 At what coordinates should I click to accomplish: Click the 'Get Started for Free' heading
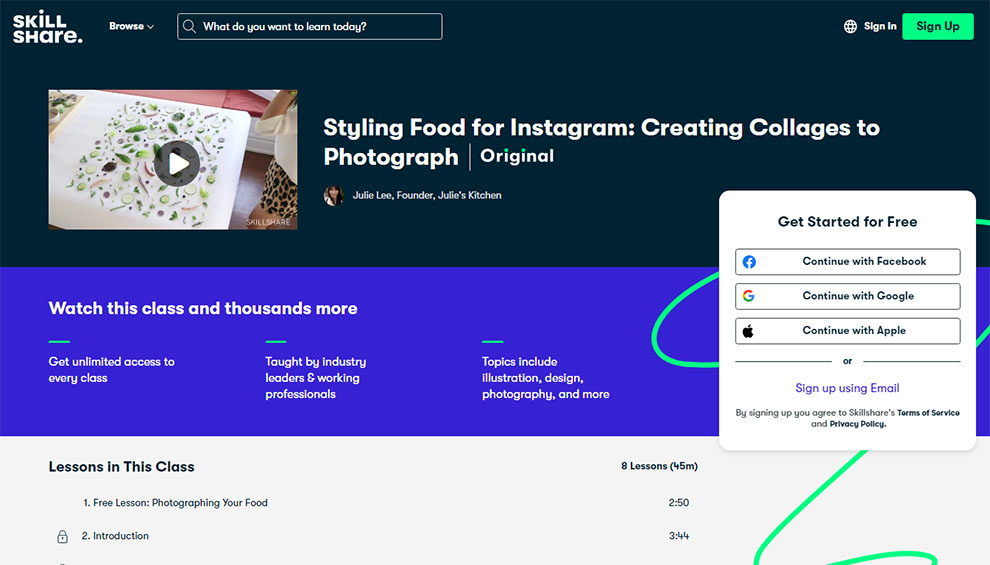click(847, 222)
